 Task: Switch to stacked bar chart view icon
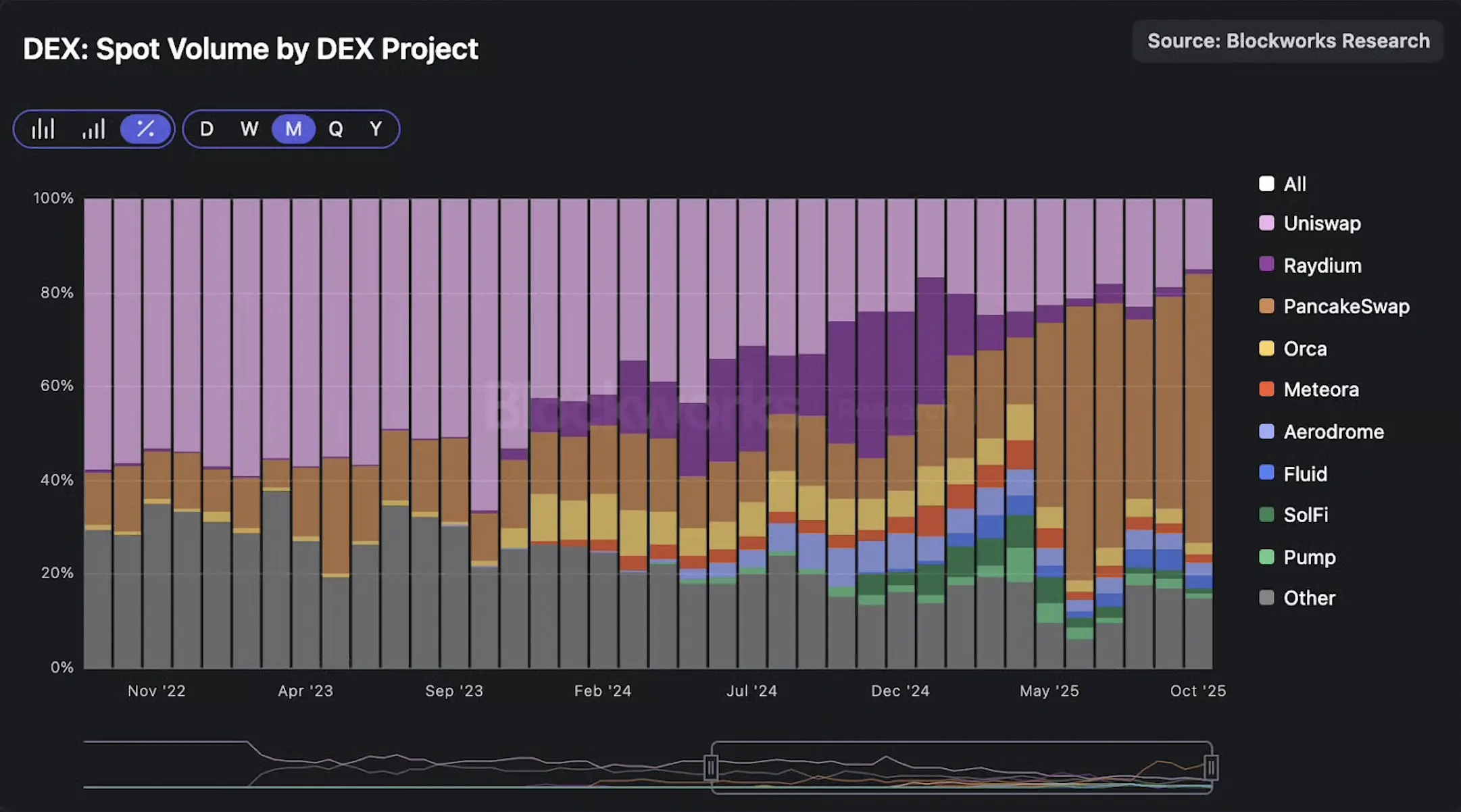click(x=43, y=129)
